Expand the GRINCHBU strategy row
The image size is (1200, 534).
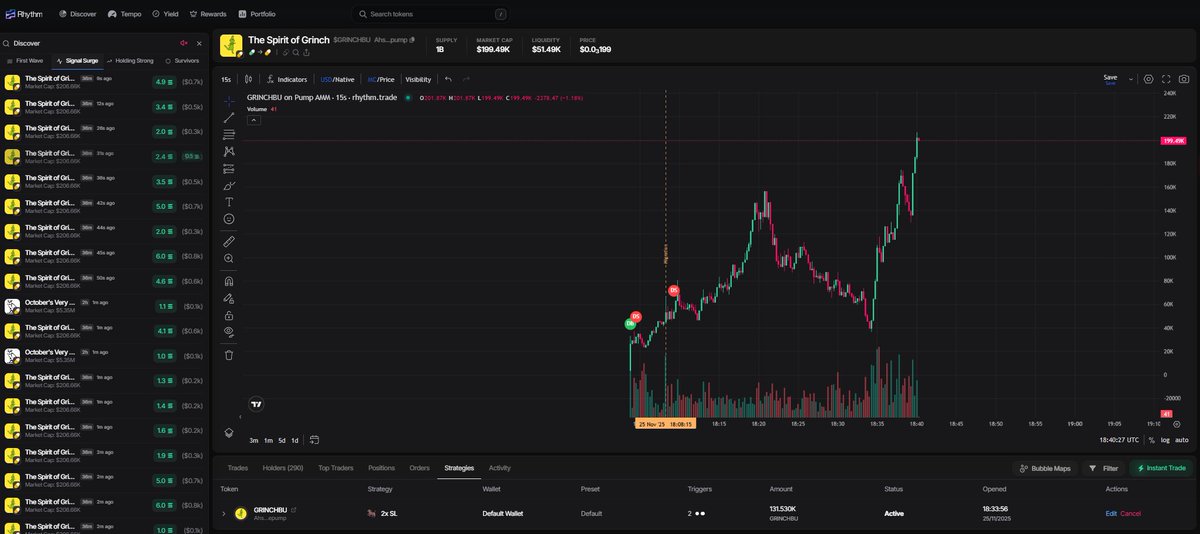point(223,513)
